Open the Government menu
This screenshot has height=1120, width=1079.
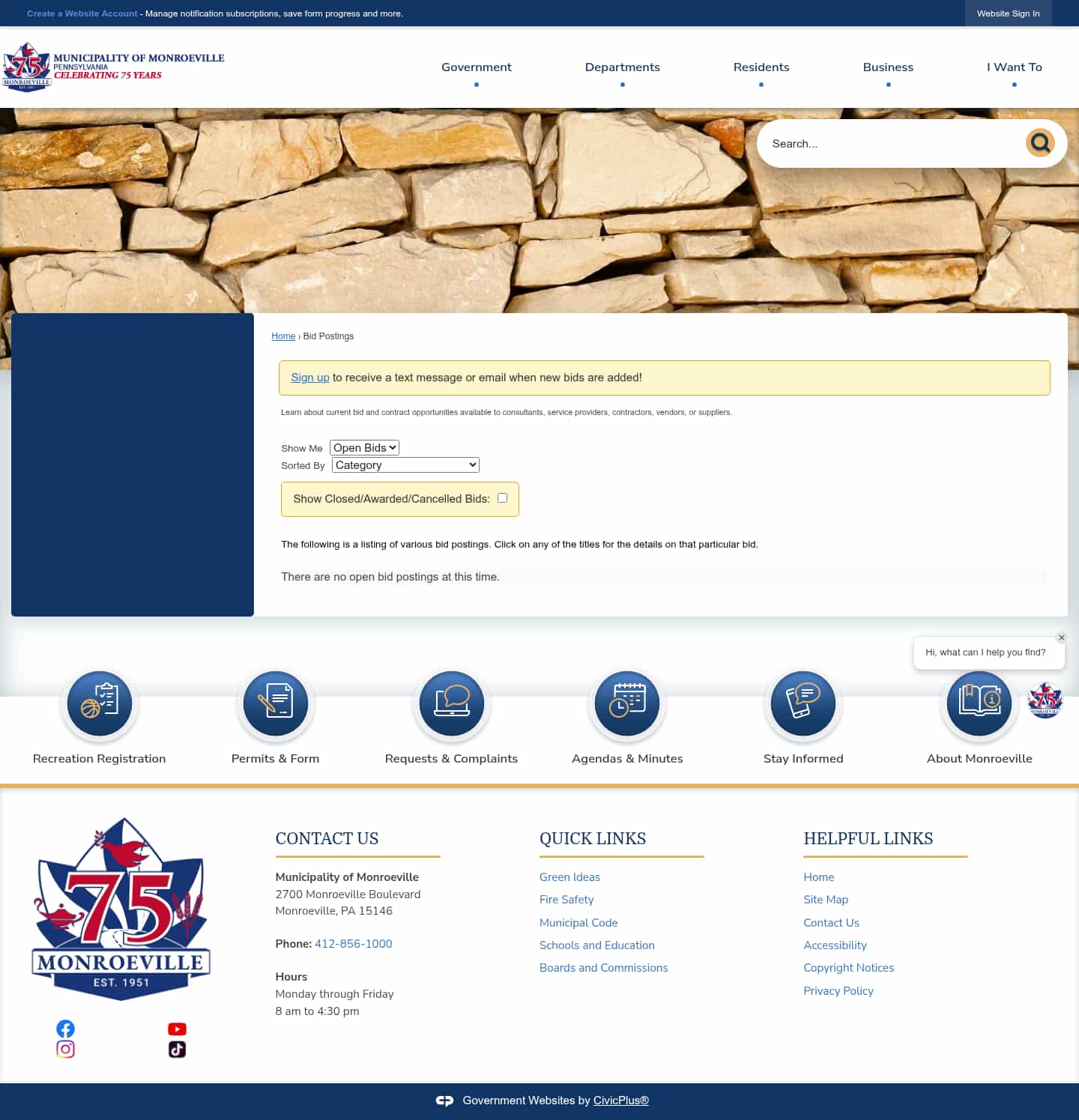click(x=476, y=67)
